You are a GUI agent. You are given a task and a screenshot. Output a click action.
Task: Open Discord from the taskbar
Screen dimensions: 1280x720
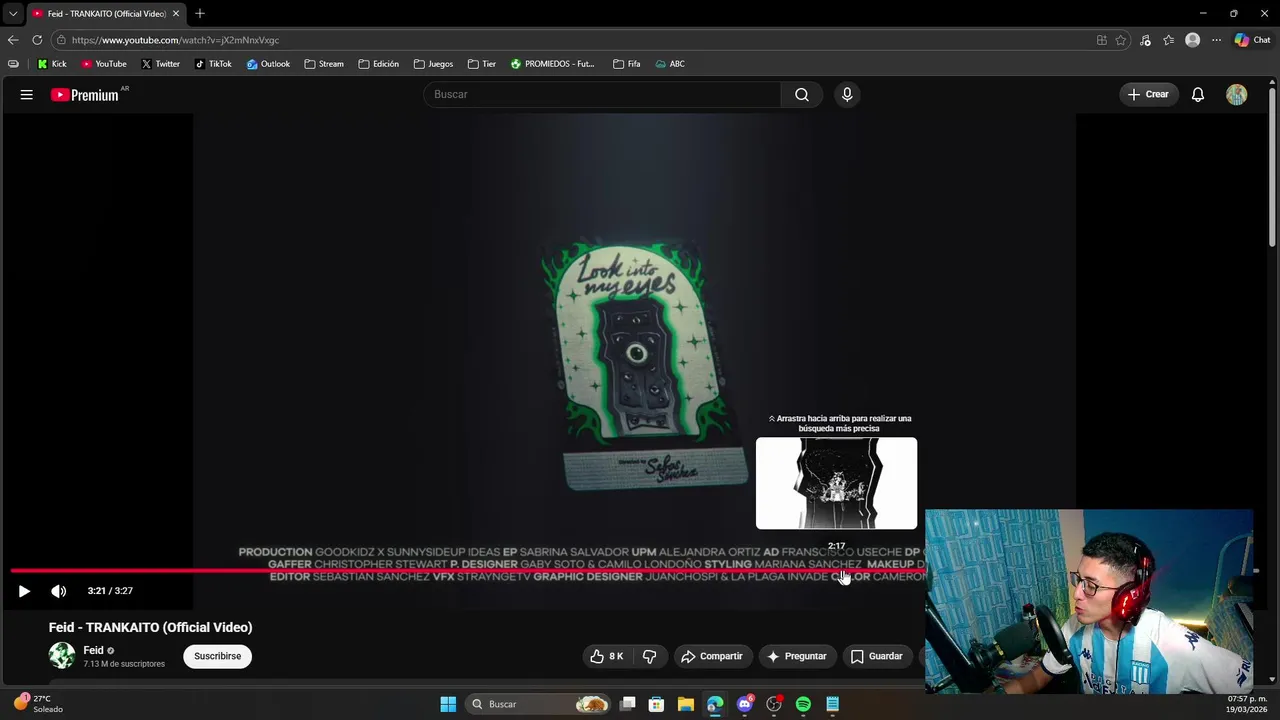pyautogui.click(x=744, y=704)
